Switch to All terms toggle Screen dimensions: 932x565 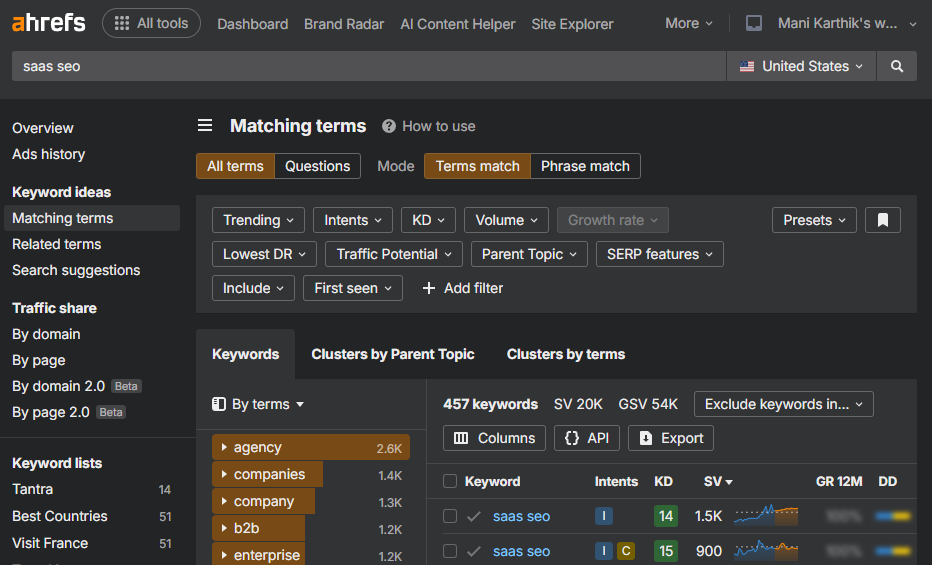[x=235, y=166]
